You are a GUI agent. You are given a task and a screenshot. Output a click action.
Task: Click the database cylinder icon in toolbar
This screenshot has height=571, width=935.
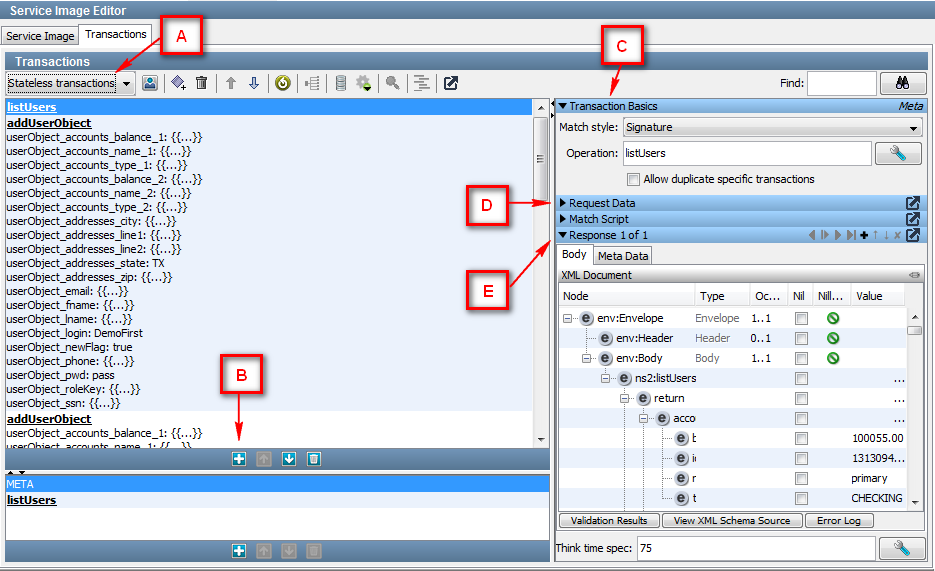click(340, 83)
